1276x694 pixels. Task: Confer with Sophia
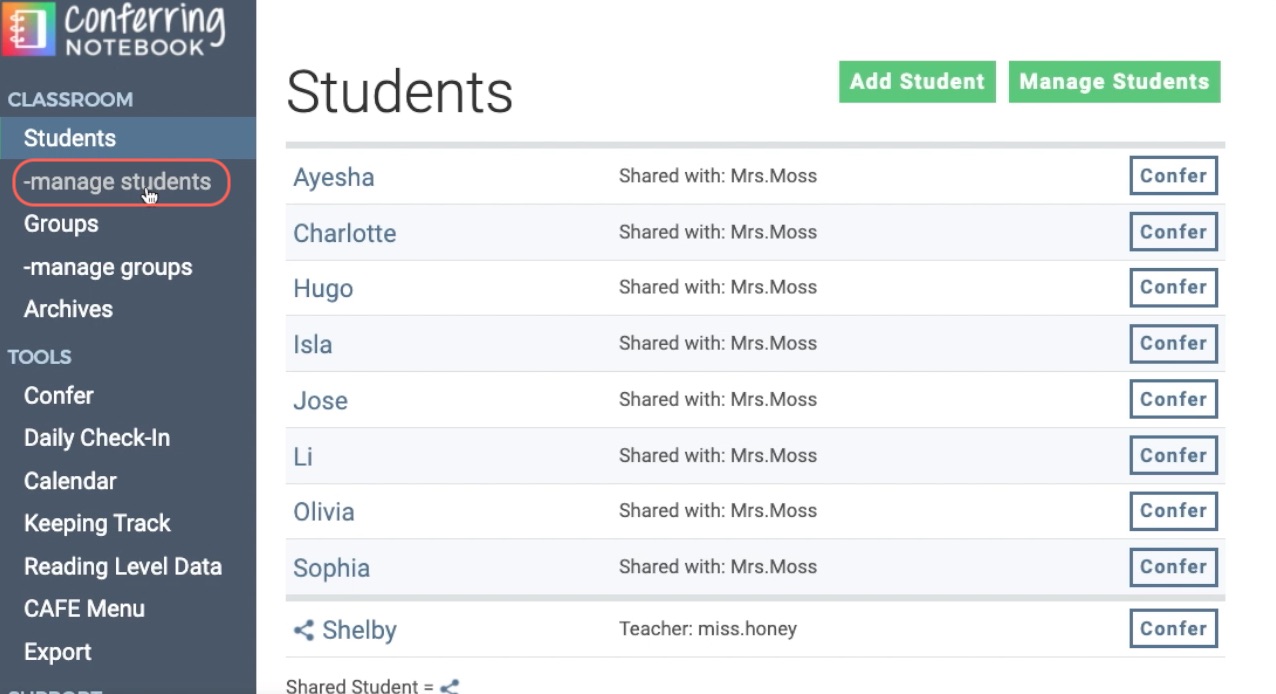pos(1172,567)
